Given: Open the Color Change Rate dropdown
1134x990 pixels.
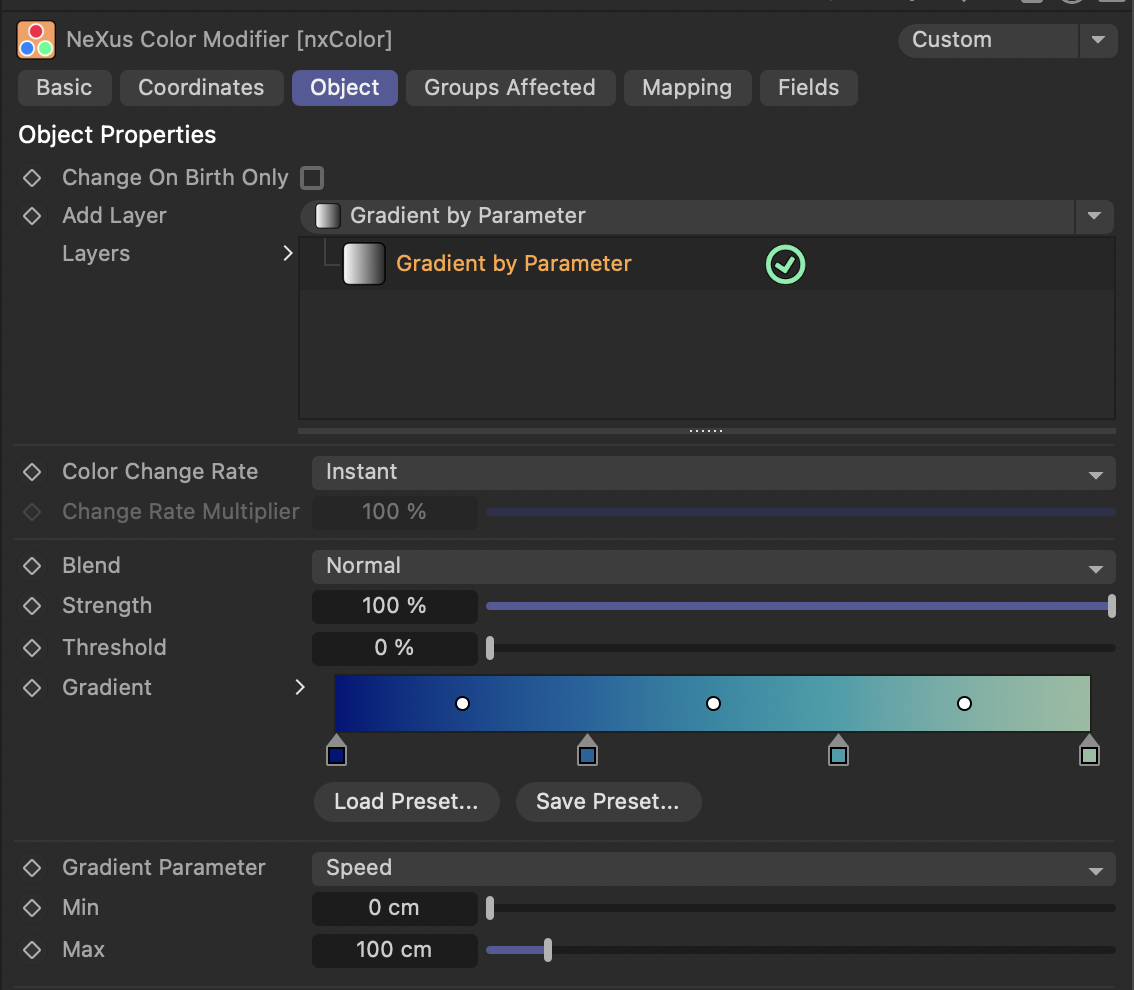Looking at the screenshot, I should [713, 472].
